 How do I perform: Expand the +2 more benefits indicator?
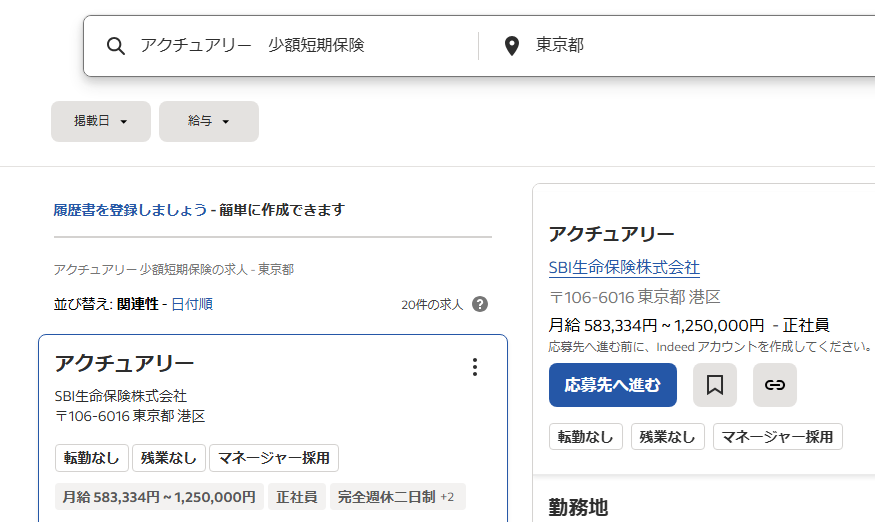pos(447,497)
